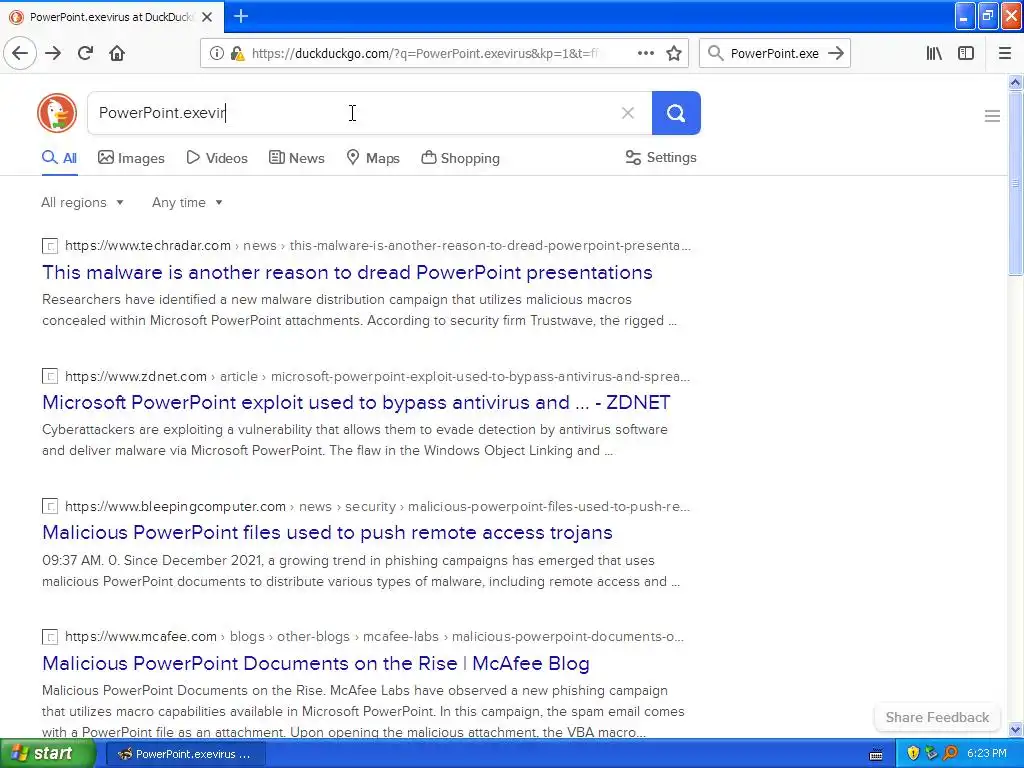This screenshot has width=1024, height=768.
Task: Click the 6:23 PM taskbar clock
Action: coord(987,754)
